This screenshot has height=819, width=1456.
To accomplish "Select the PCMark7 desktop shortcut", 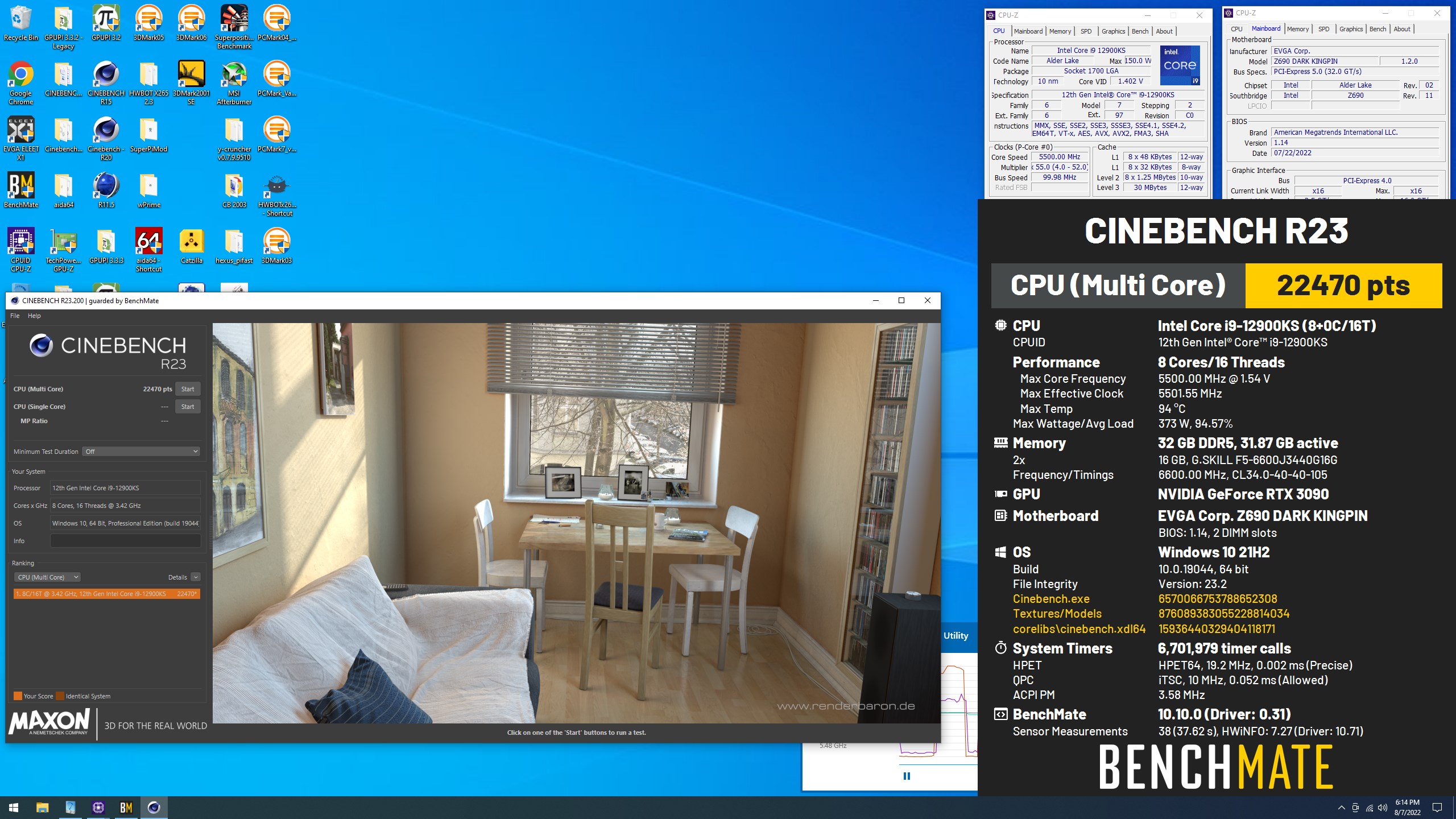I will (x=277, y=135).
